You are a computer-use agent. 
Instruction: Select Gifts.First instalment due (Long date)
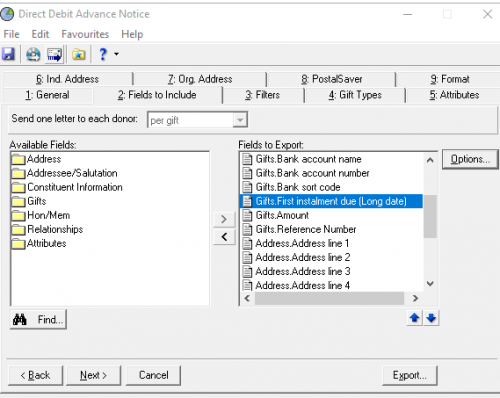click(331, 201)
